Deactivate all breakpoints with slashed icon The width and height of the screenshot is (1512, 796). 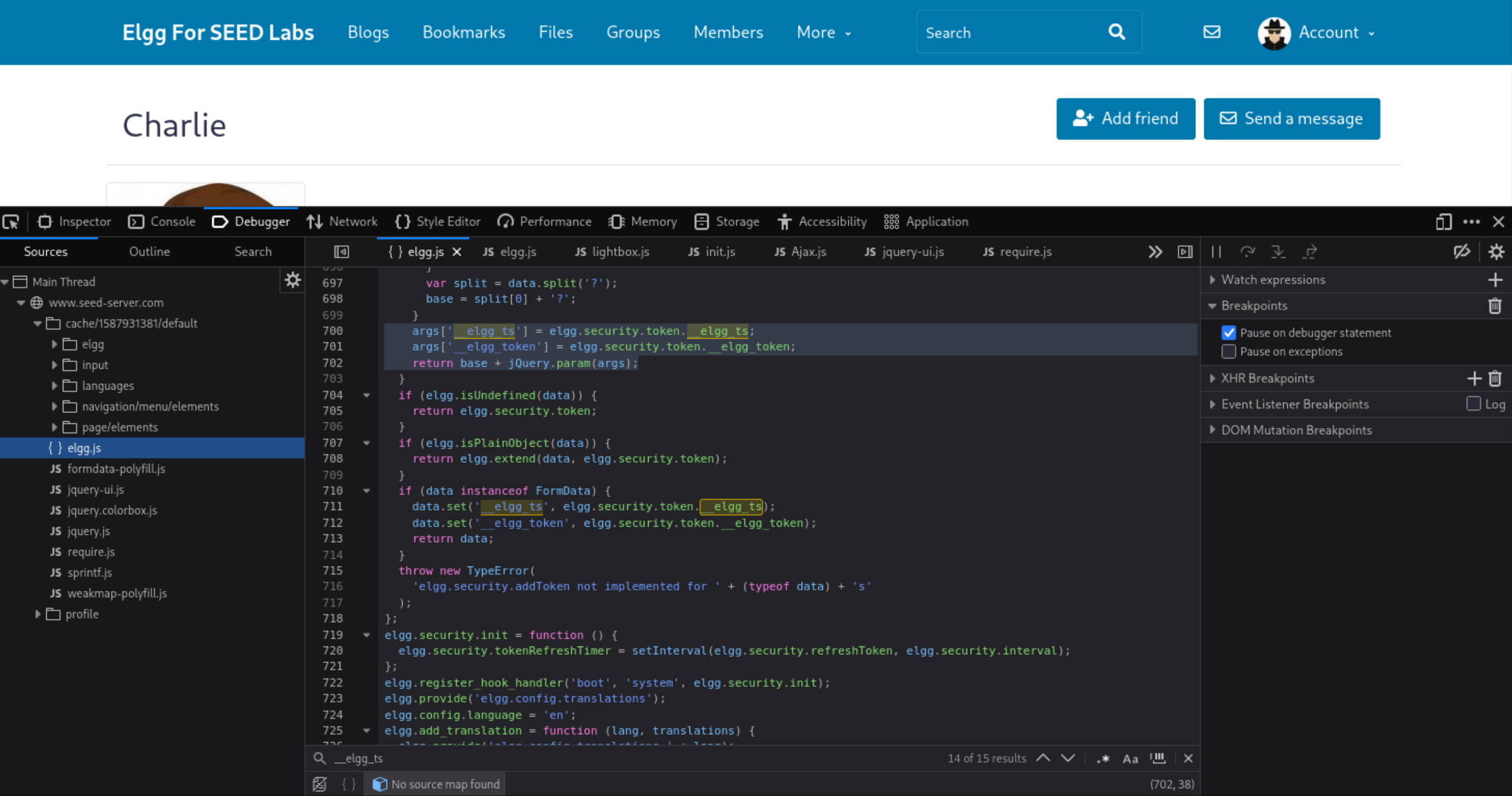coord(1462,252)
